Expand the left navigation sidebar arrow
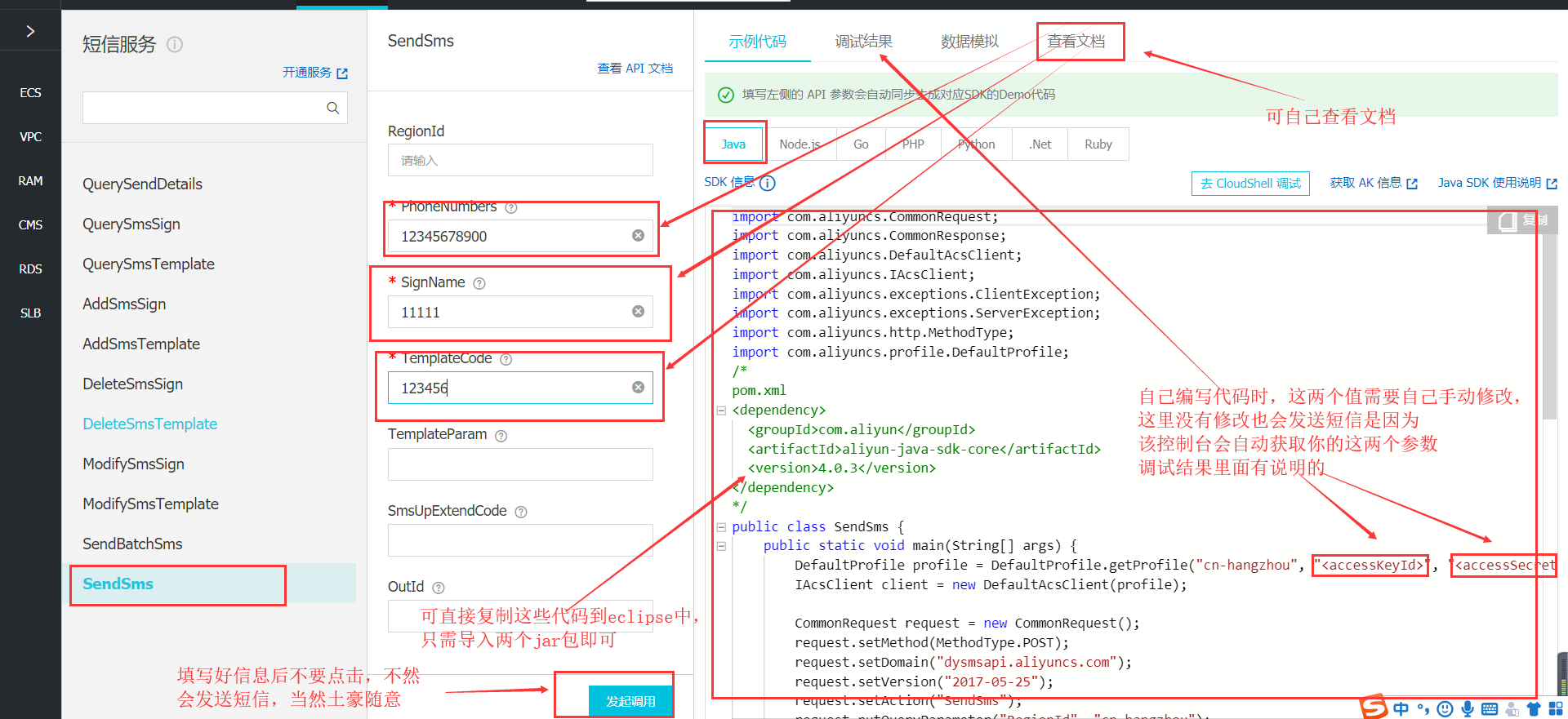This screenshot has width=1568, height=719. click(x=30, y=31)
